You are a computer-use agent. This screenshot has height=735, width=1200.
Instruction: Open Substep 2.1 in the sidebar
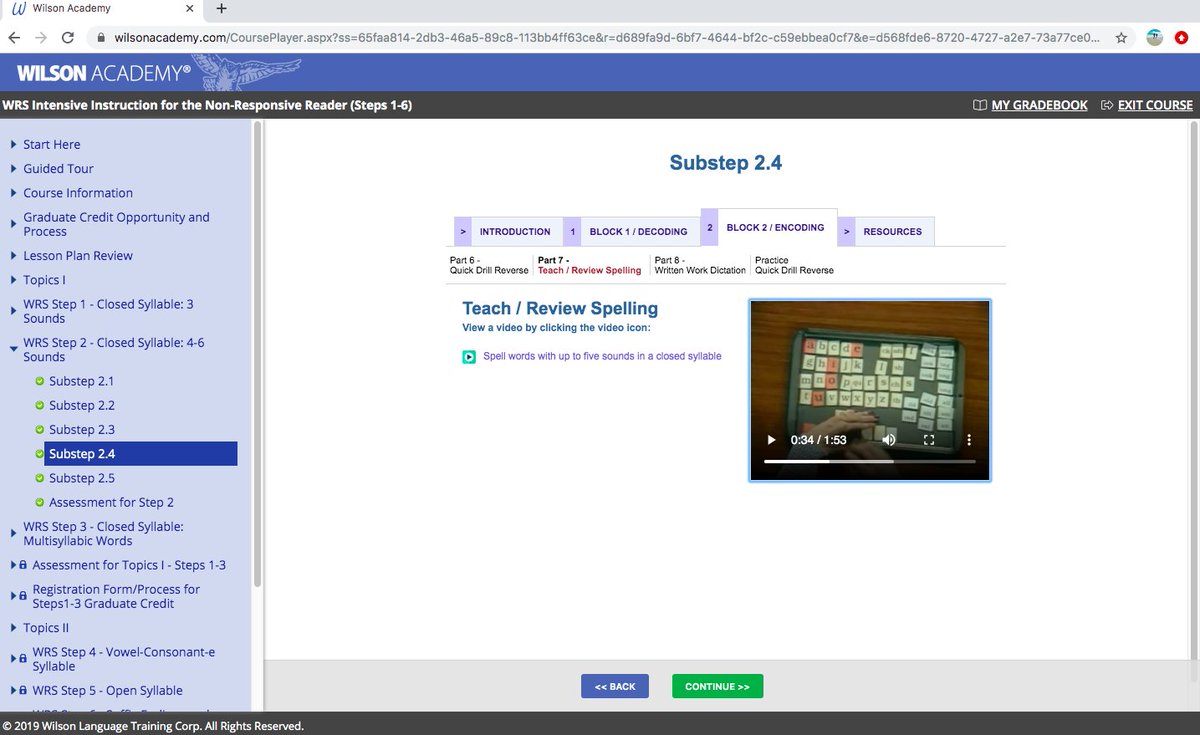(81, 381)
